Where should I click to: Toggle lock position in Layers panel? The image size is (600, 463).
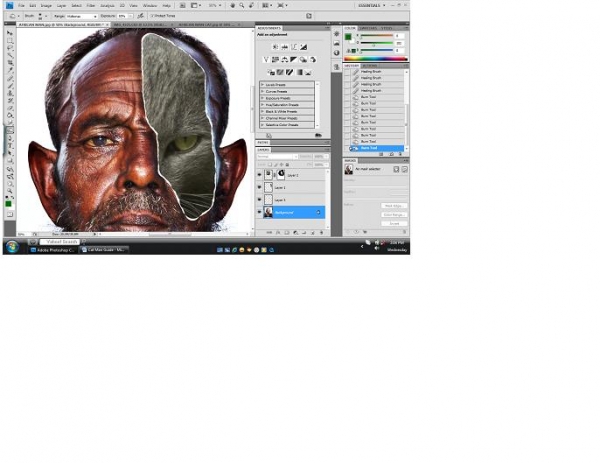[x=282, y=165]
